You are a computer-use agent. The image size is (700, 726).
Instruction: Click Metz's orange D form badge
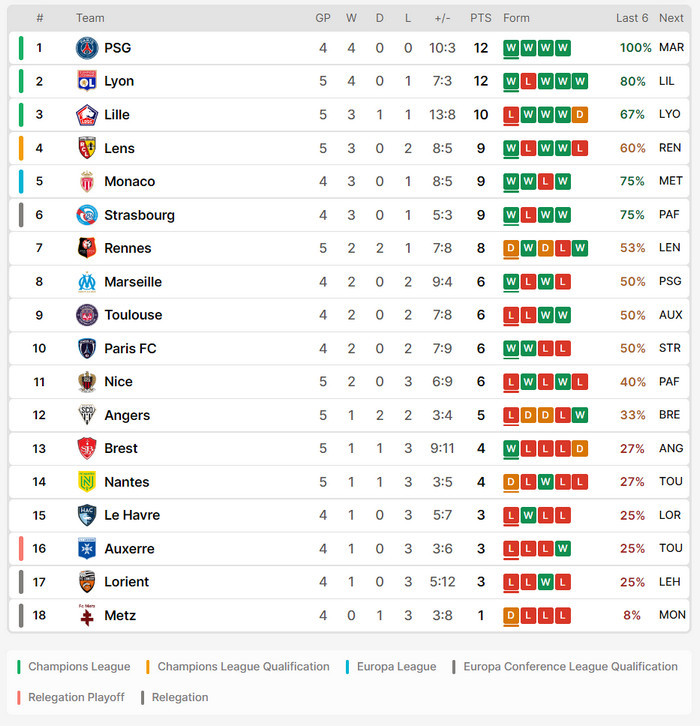coord(511,616)
